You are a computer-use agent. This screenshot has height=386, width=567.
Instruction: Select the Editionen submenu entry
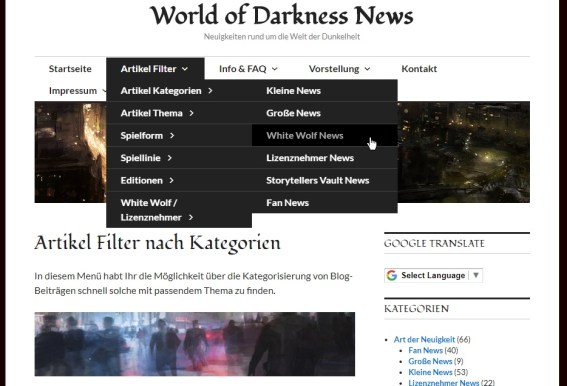[x=179, y=181]
